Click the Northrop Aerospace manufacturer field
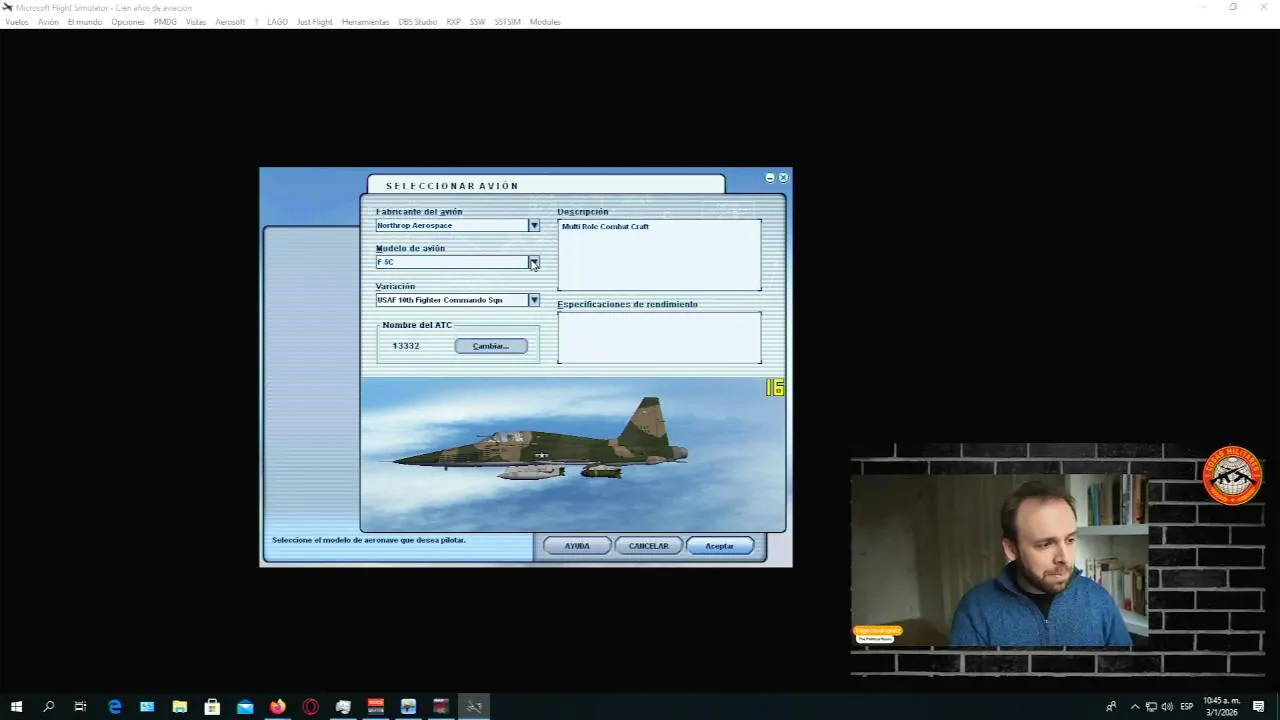The height and width of the screenshot is (720, 1280). [452, 226]
